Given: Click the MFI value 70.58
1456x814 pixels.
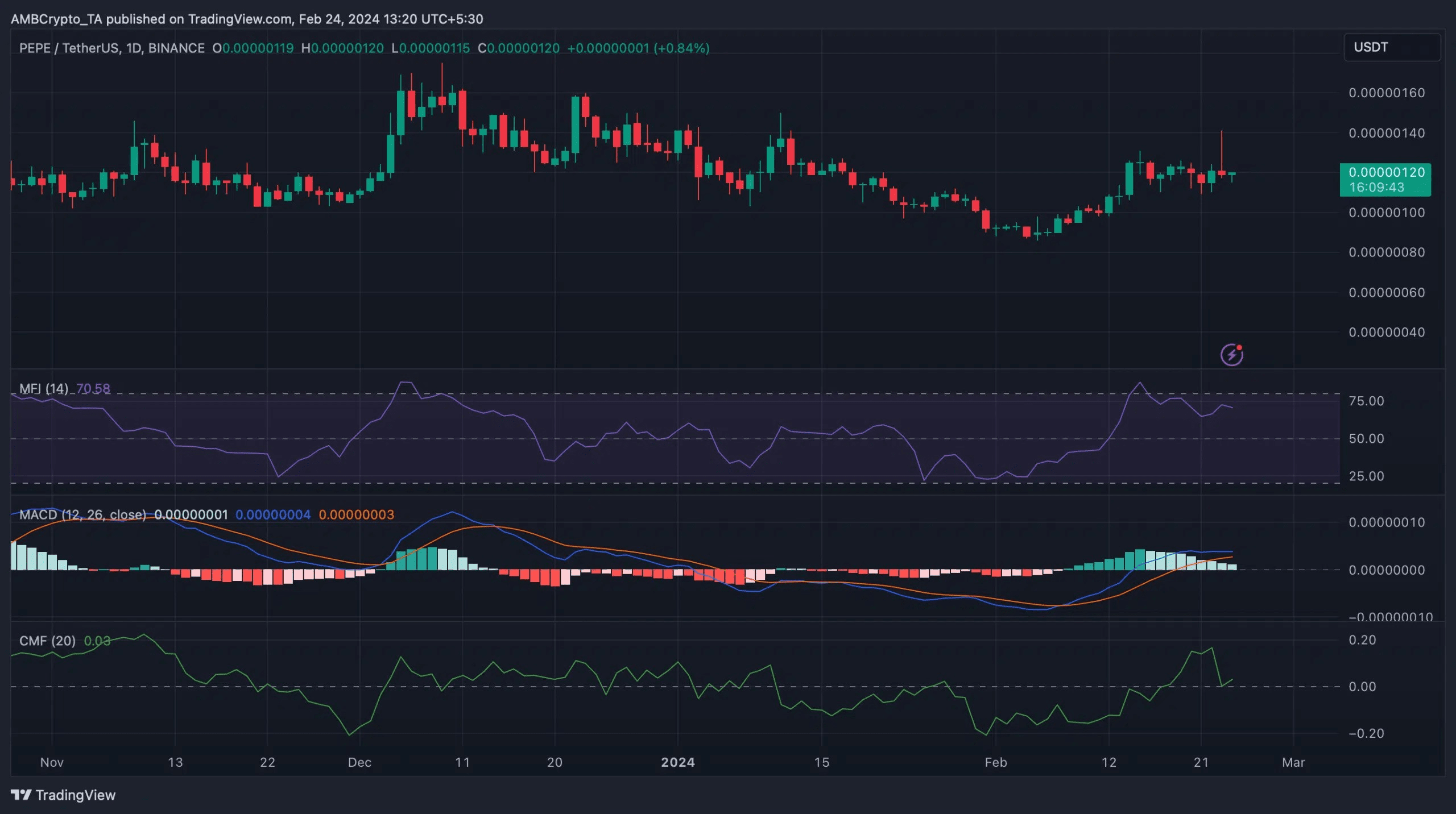Looking at the screenshot, I should (x=93, y=389).
